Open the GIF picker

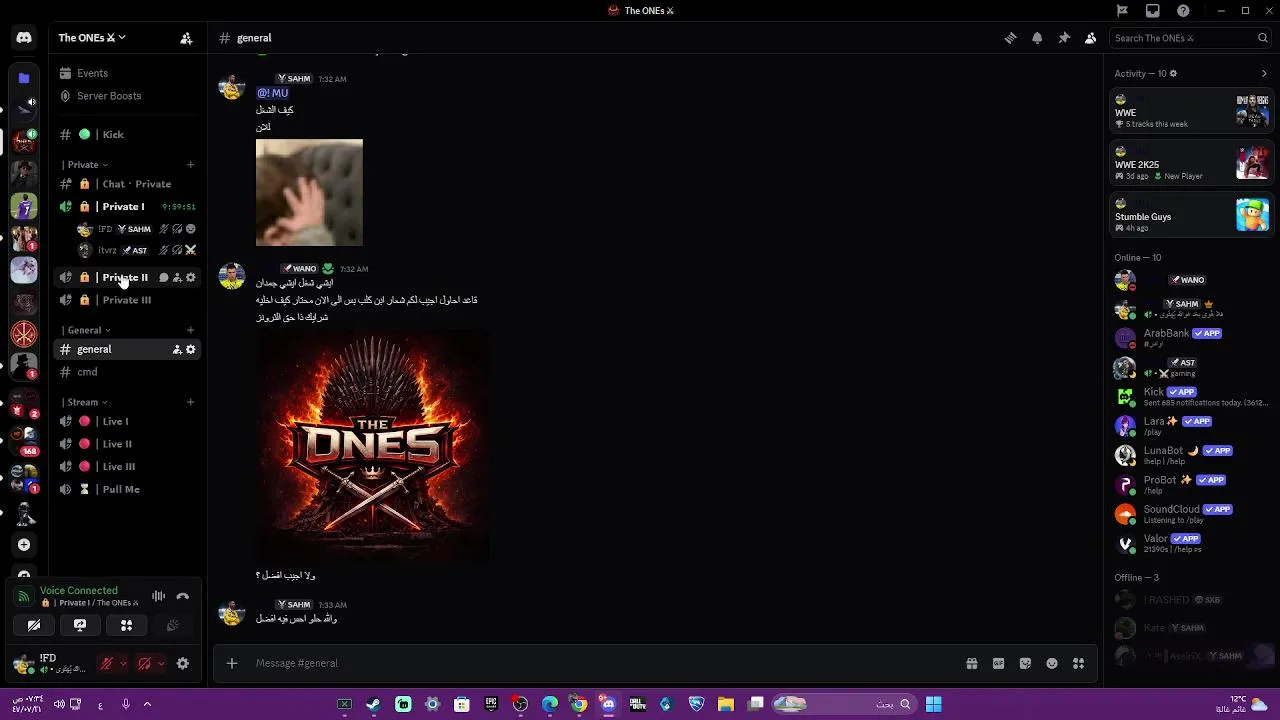pos(998,663)
